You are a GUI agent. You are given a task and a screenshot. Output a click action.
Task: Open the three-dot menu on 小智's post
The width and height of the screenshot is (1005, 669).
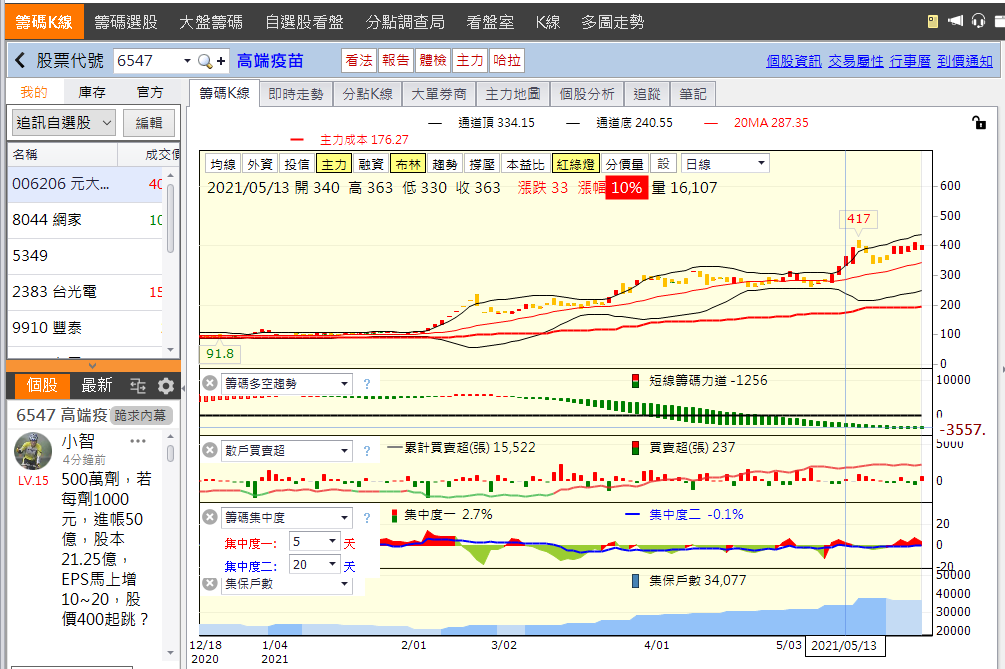click(x=138, y=441)
